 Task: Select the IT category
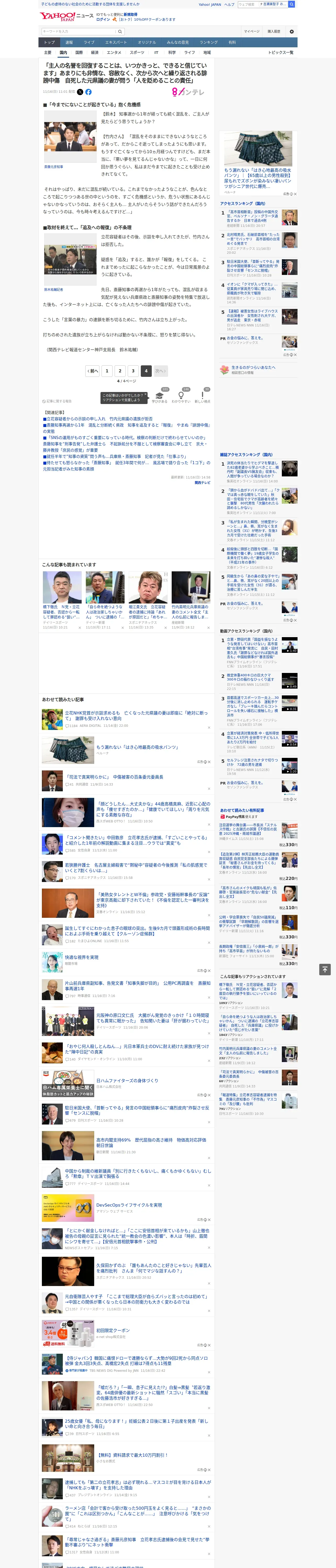156,52
